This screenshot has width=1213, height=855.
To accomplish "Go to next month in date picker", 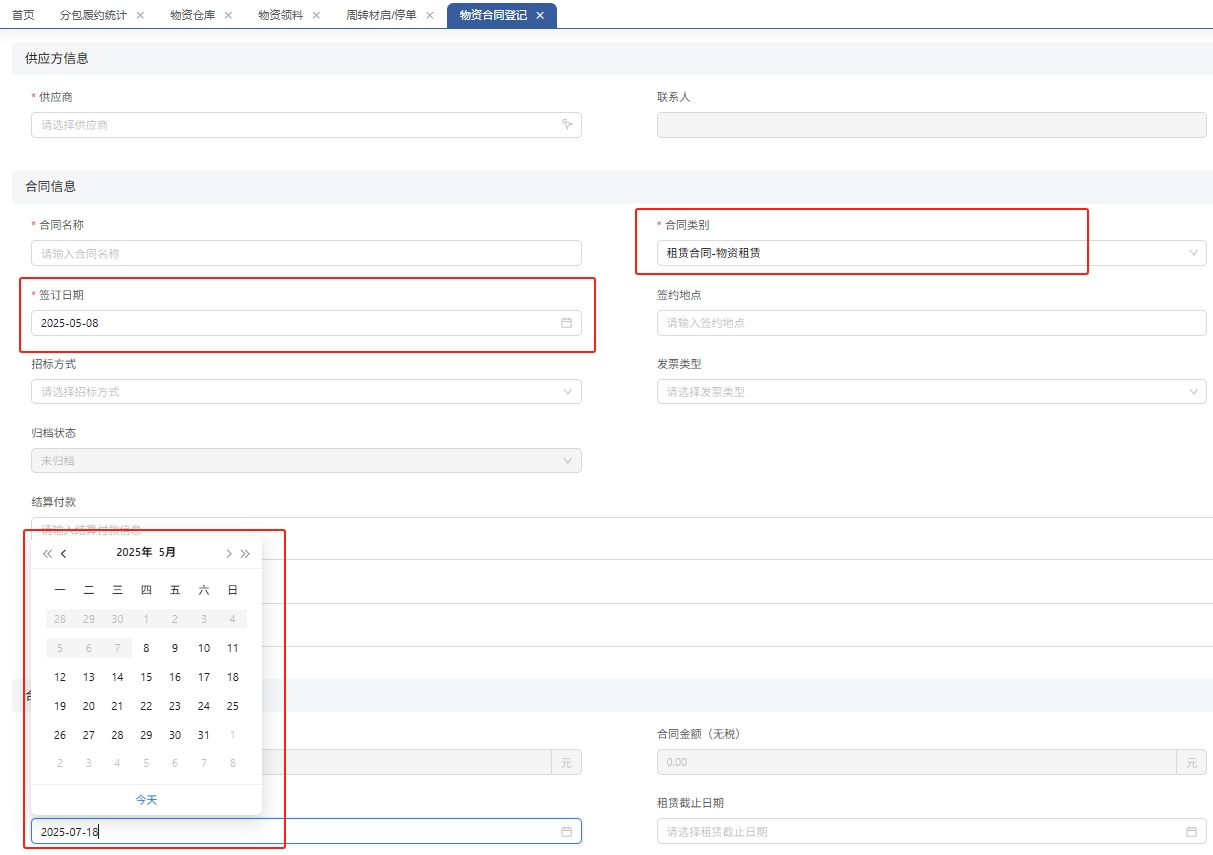I will (x=228, y=553).
